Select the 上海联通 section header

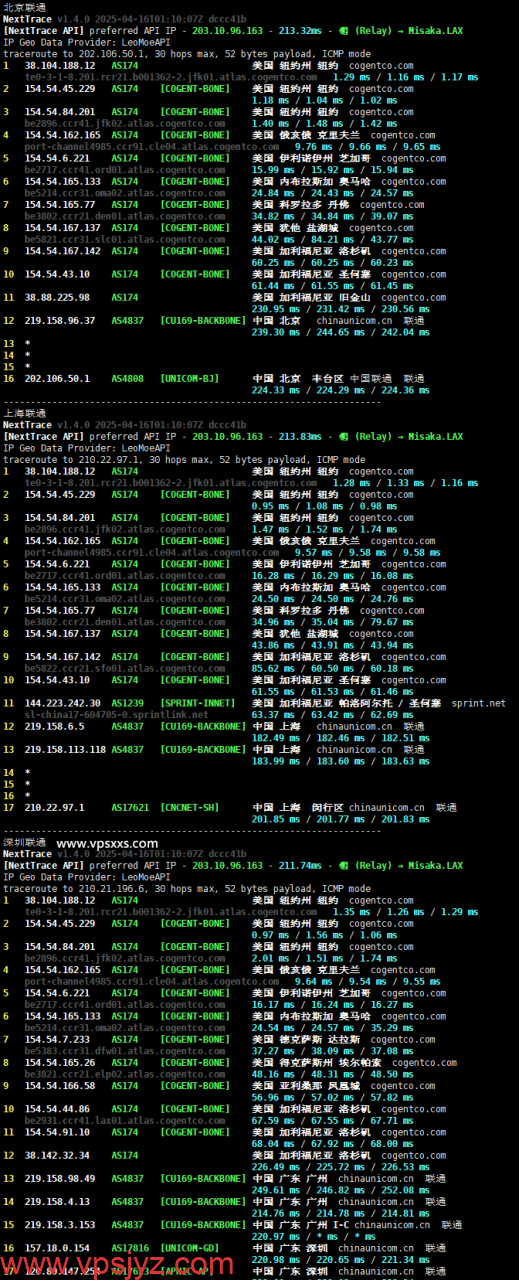tap(24, 413)
